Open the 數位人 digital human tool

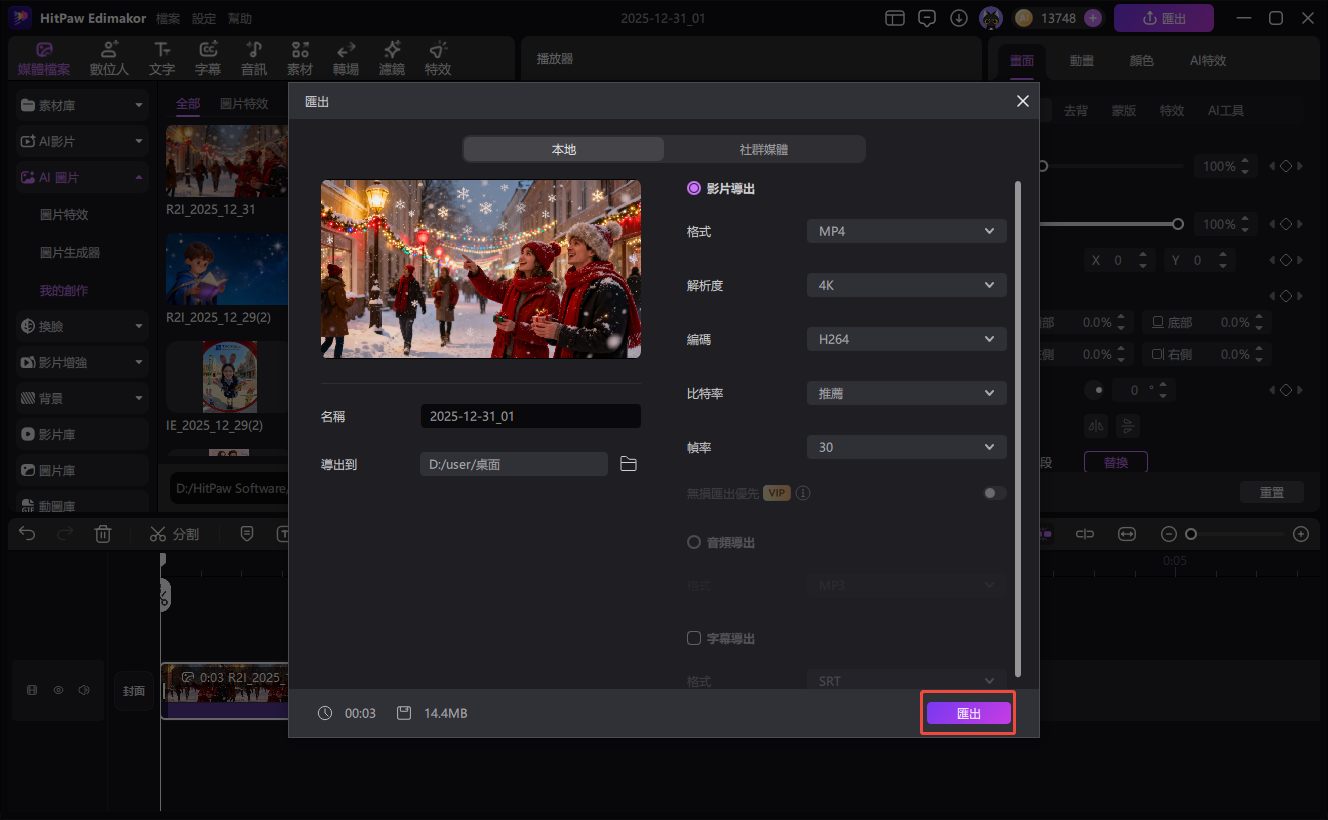(x=109, y=59)
